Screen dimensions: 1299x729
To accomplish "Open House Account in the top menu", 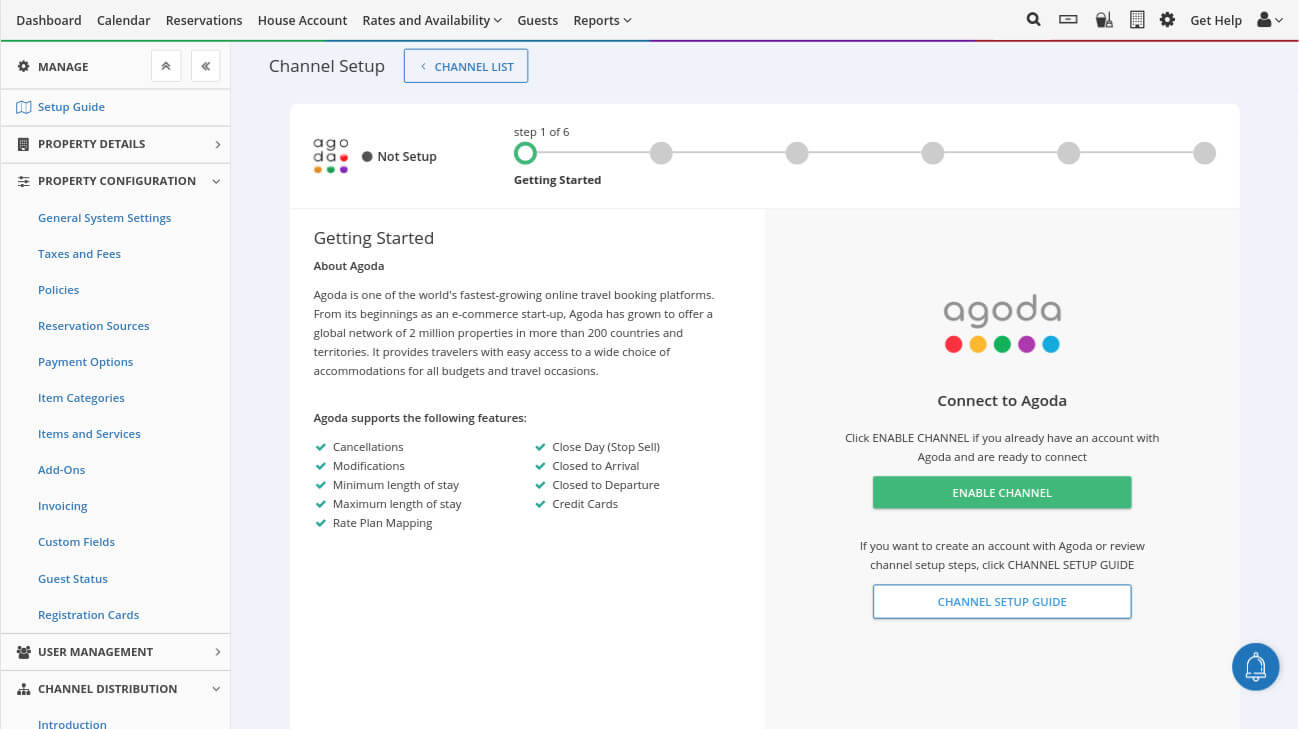I will pos(302,20).
